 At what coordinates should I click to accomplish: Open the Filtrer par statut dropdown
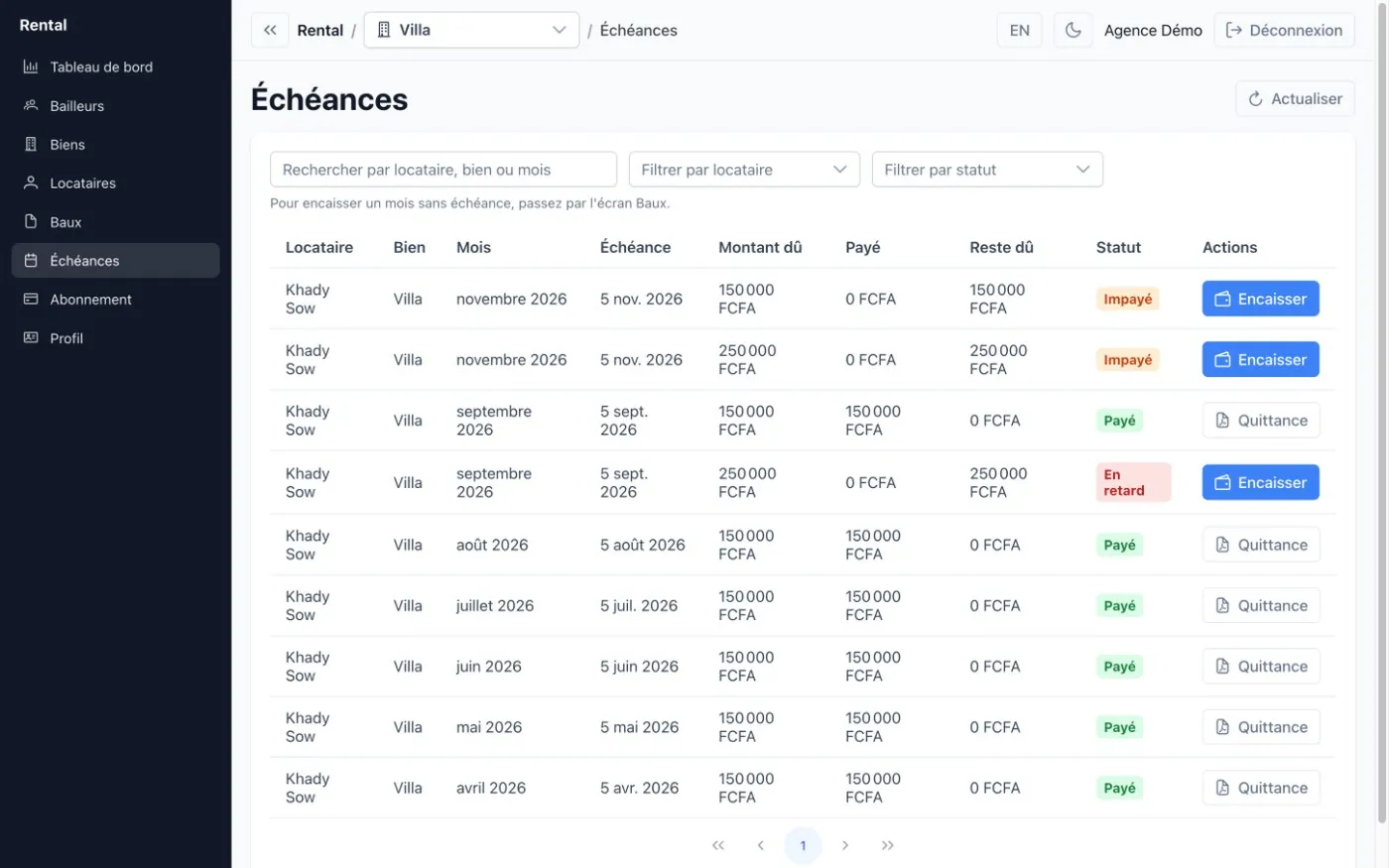click(987, 170)
